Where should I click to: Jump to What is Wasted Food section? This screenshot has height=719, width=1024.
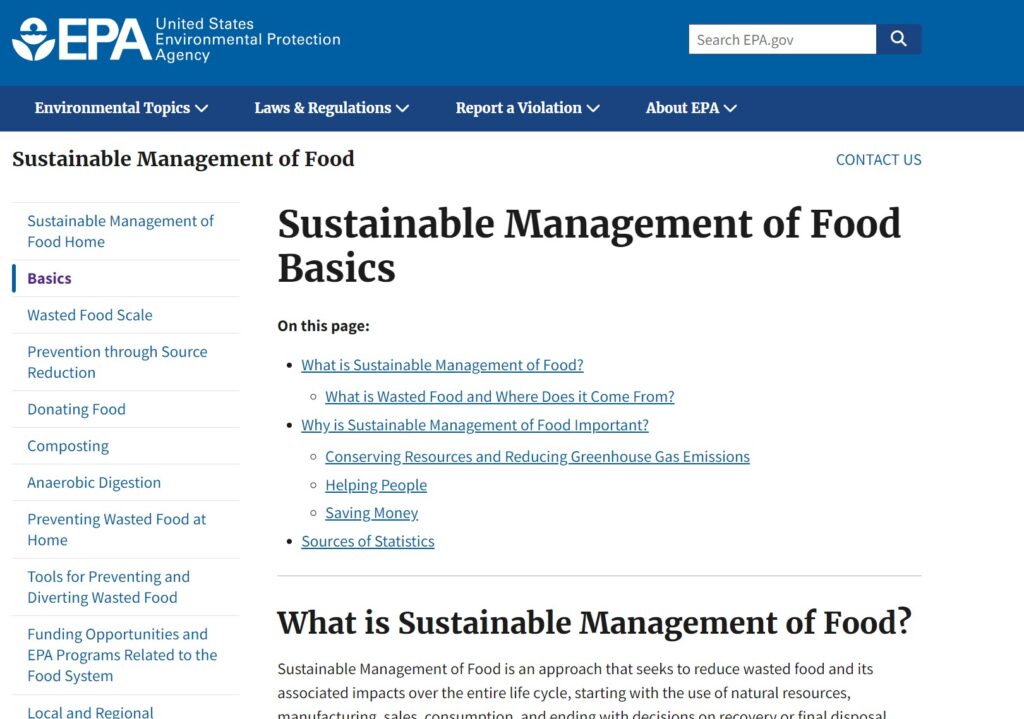[499, 397]
